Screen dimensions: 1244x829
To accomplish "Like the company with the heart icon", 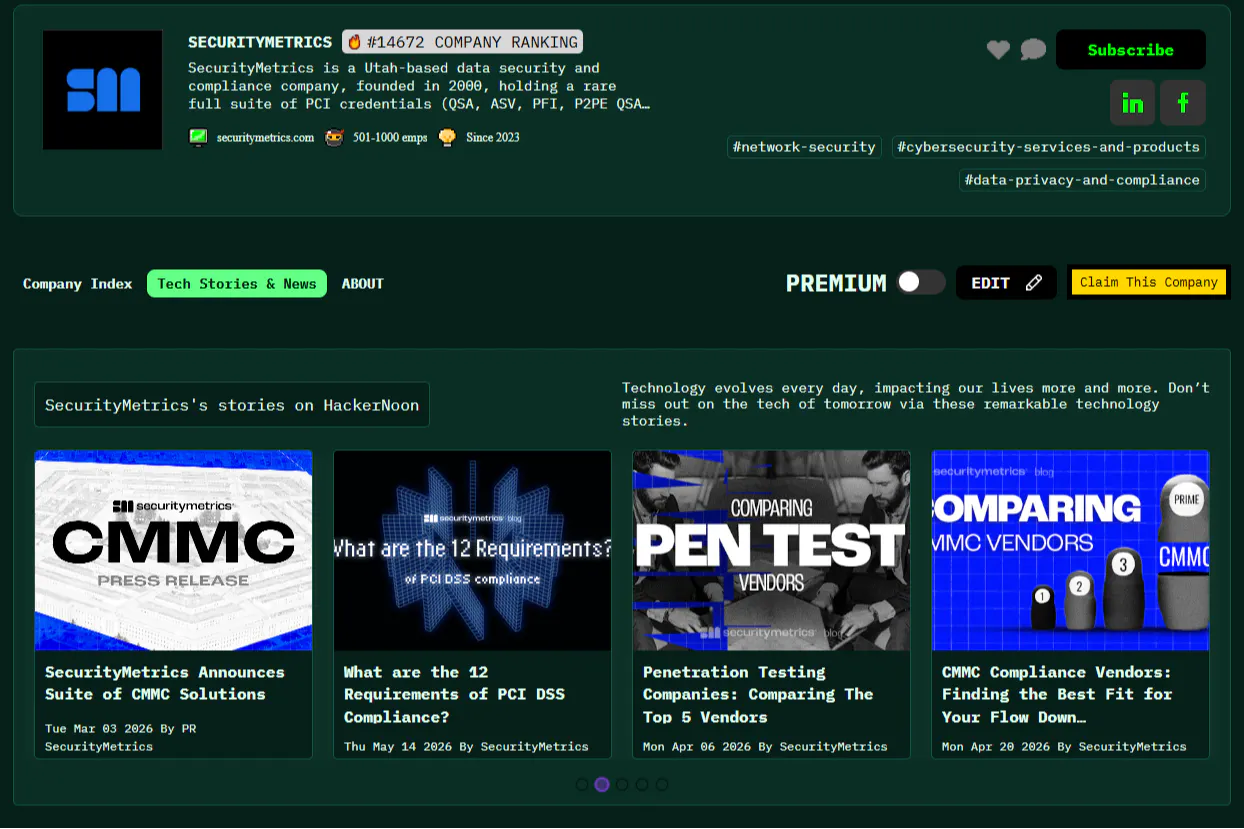I will pos(998,50).
